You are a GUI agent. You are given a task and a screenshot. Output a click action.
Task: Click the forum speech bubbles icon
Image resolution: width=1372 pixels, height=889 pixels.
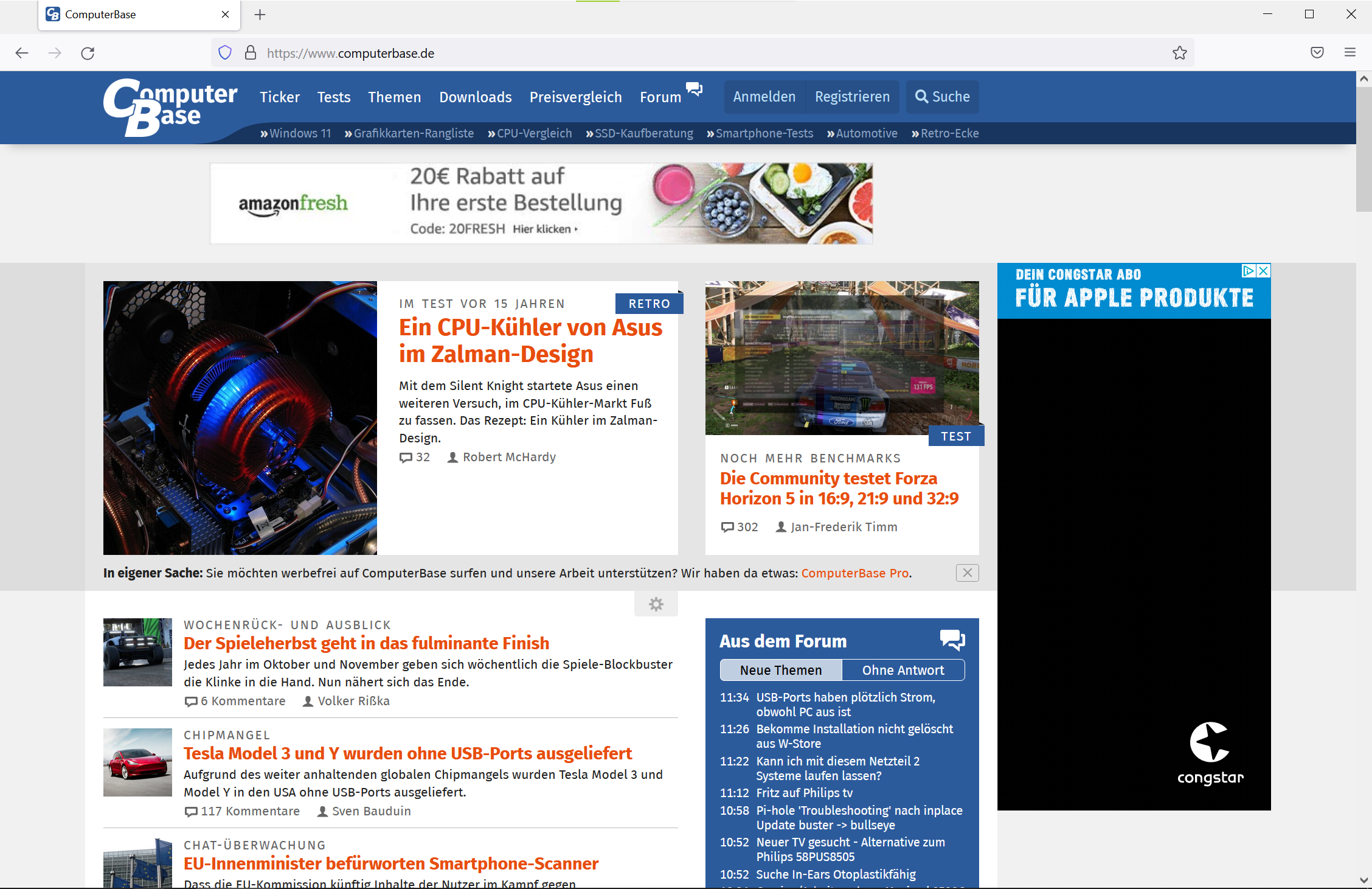(x=694, y=89)
